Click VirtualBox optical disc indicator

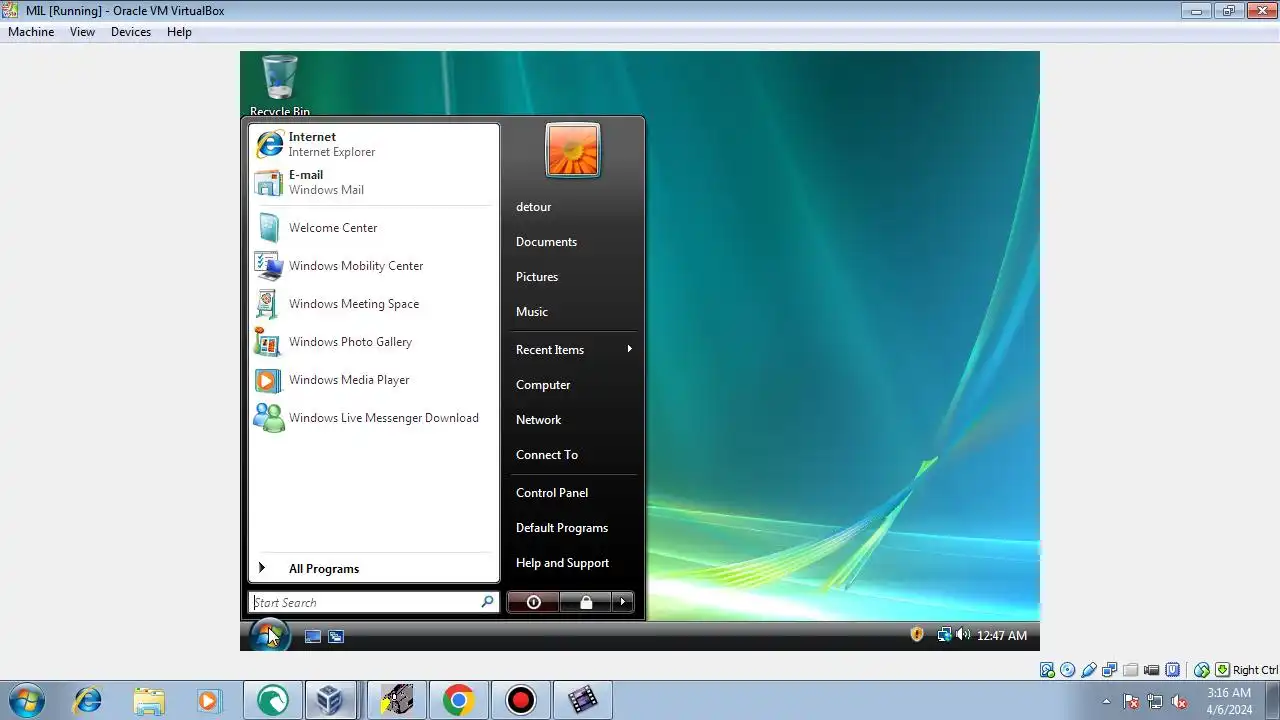(x=1068, y=670)
